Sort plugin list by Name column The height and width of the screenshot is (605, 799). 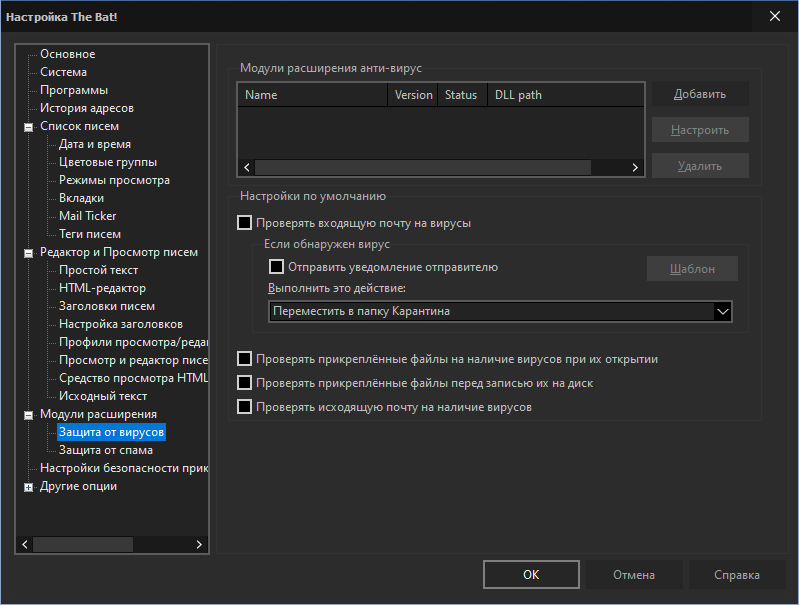point(312,95)
